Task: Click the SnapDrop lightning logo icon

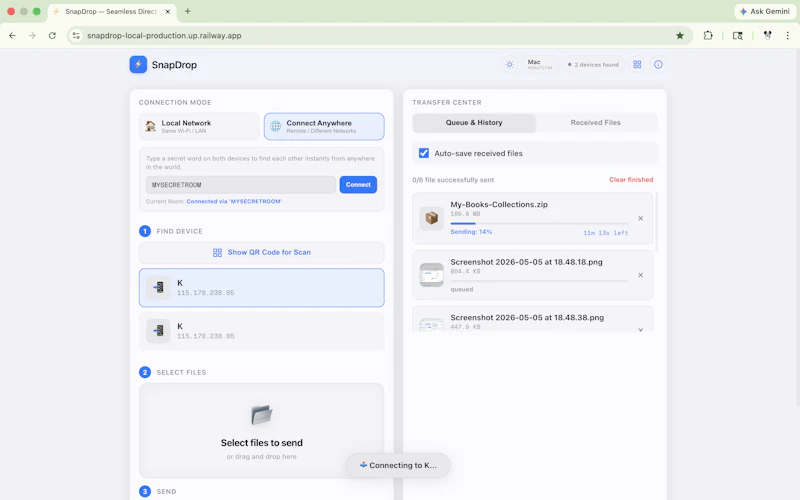Action: [138, 64]
